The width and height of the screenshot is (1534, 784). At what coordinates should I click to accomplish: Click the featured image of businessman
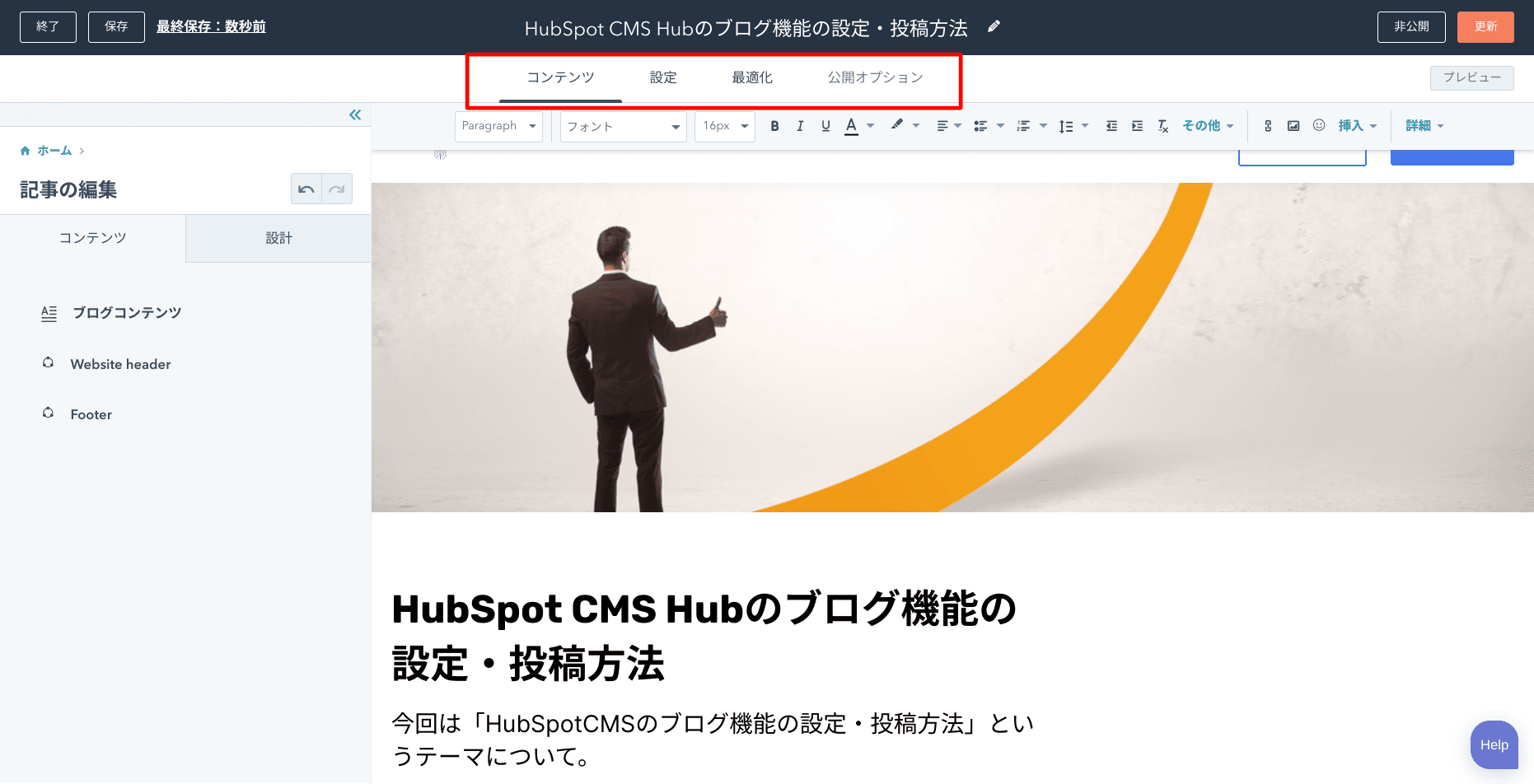click(952, 348)
